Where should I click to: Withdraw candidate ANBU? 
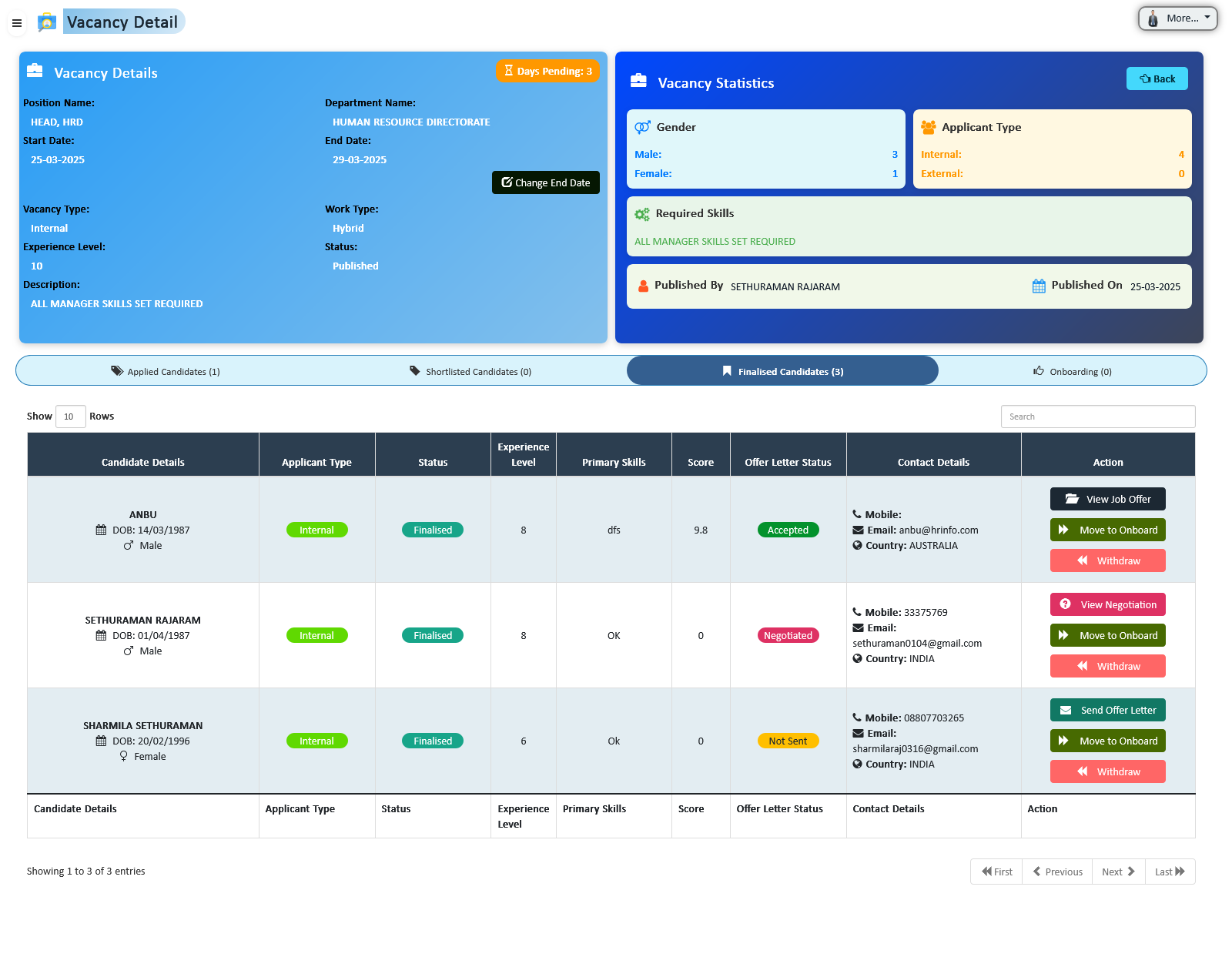point(1107,560)
